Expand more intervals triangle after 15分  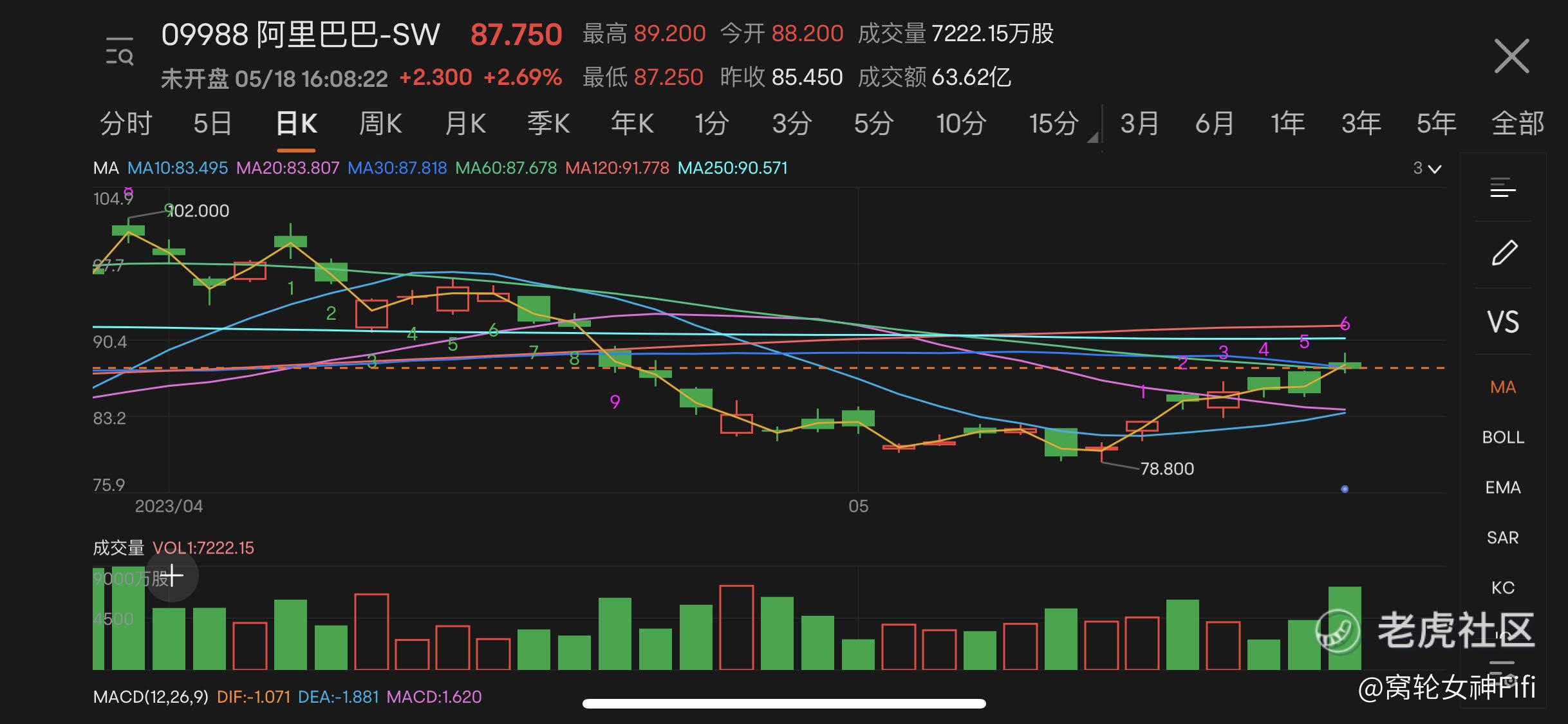click(1092, 136)
